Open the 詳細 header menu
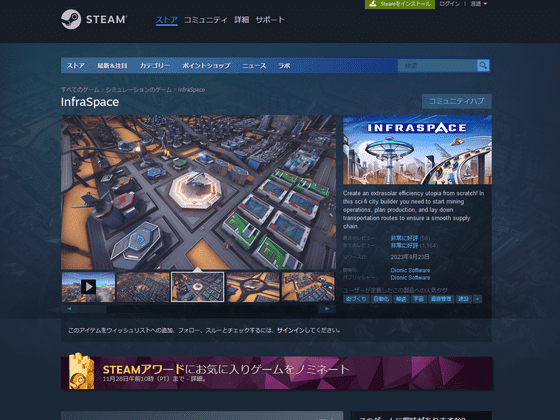 241,20
